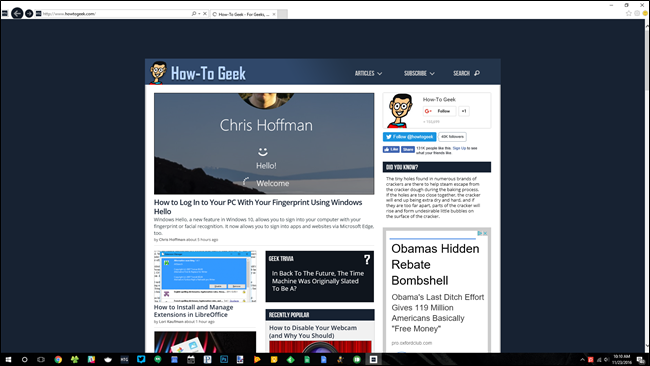The image size is (650, 366).
Task: Open the taskbar clock and date
Action: coord(622,359)
